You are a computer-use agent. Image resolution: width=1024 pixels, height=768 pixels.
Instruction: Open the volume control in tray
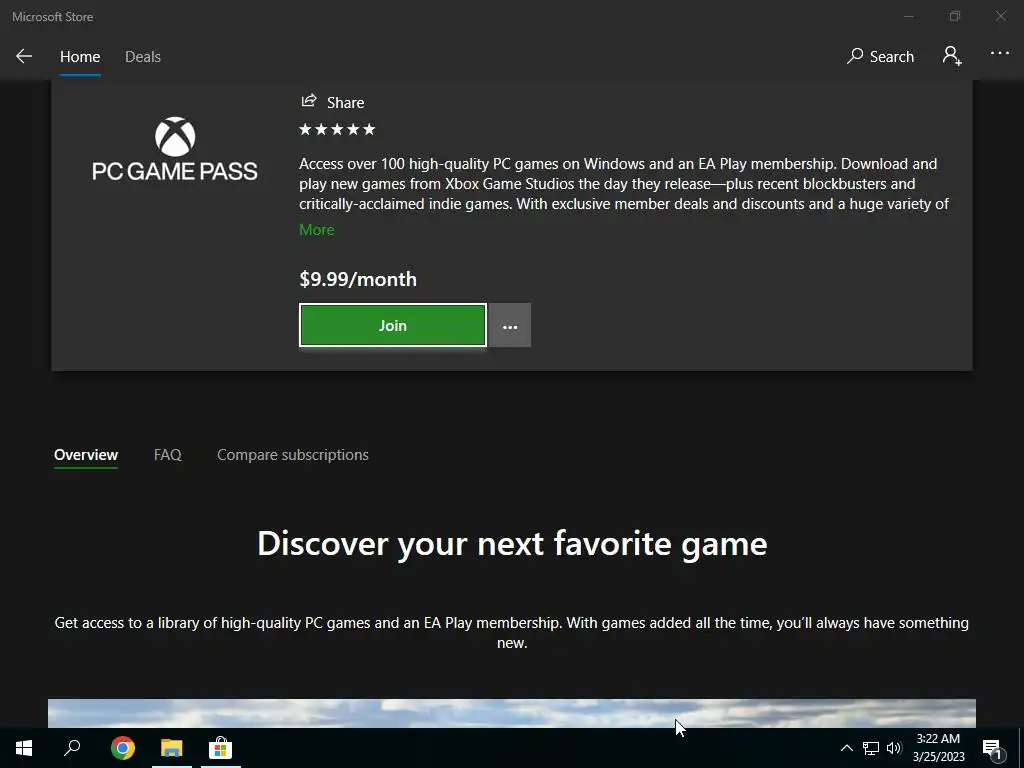[x=894, y=748]
